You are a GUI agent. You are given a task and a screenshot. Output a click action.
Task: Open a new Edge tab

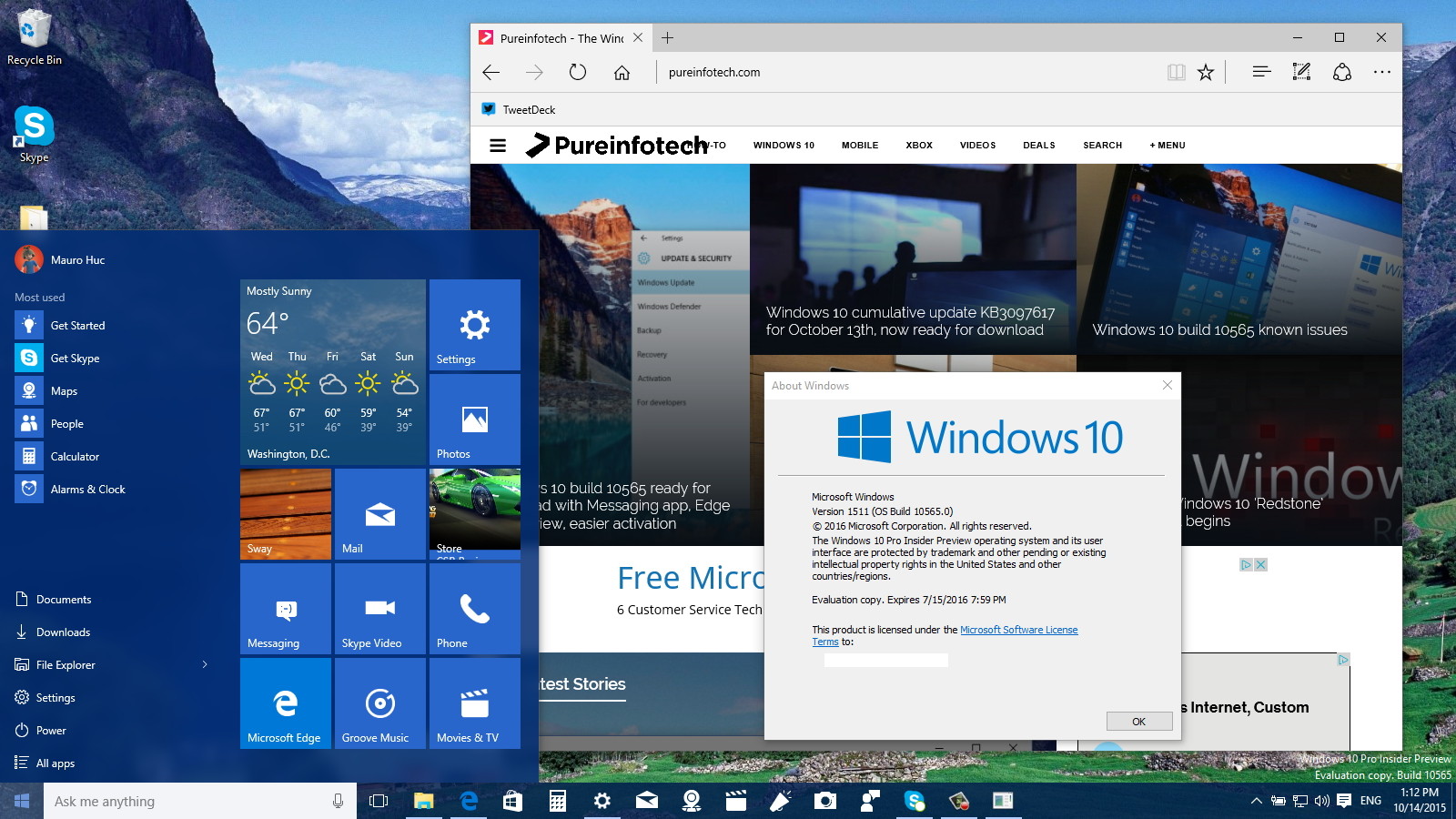coord(667,37)
